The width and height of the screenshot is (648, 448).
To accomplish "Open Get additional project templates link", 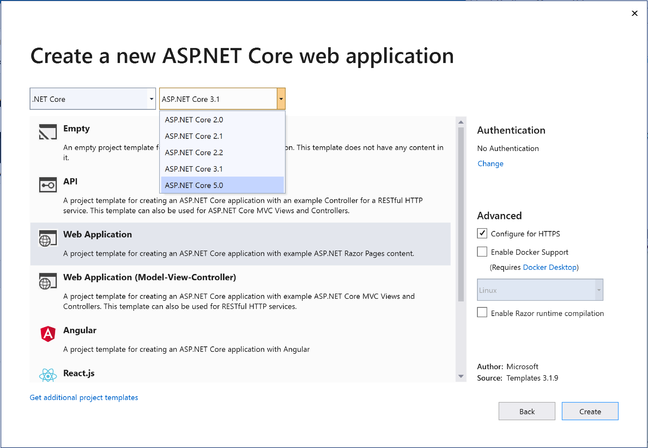I will [83, 397].
